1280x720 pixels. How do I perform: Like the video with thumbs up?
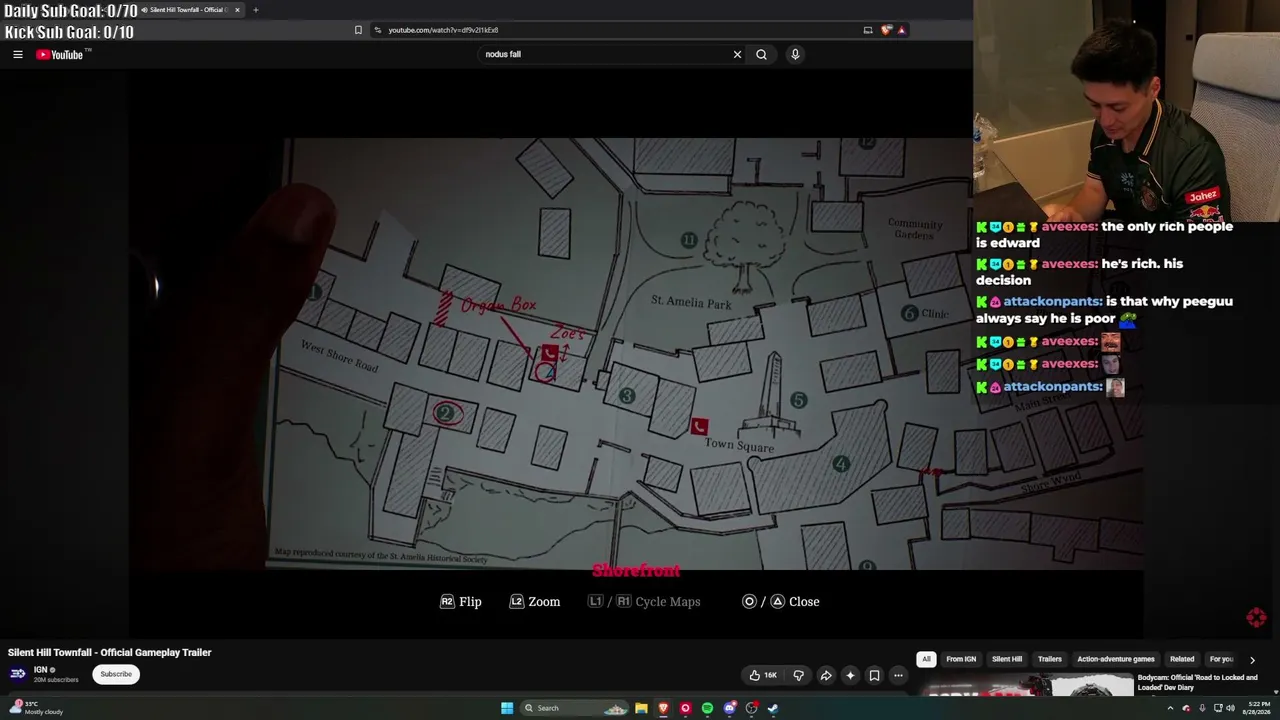point(762,675)
